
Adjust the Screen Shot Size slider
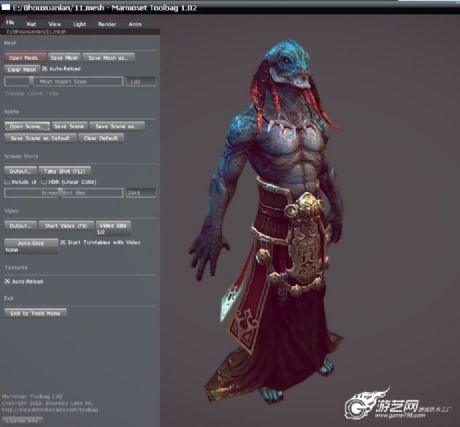(x=64, y=193)
